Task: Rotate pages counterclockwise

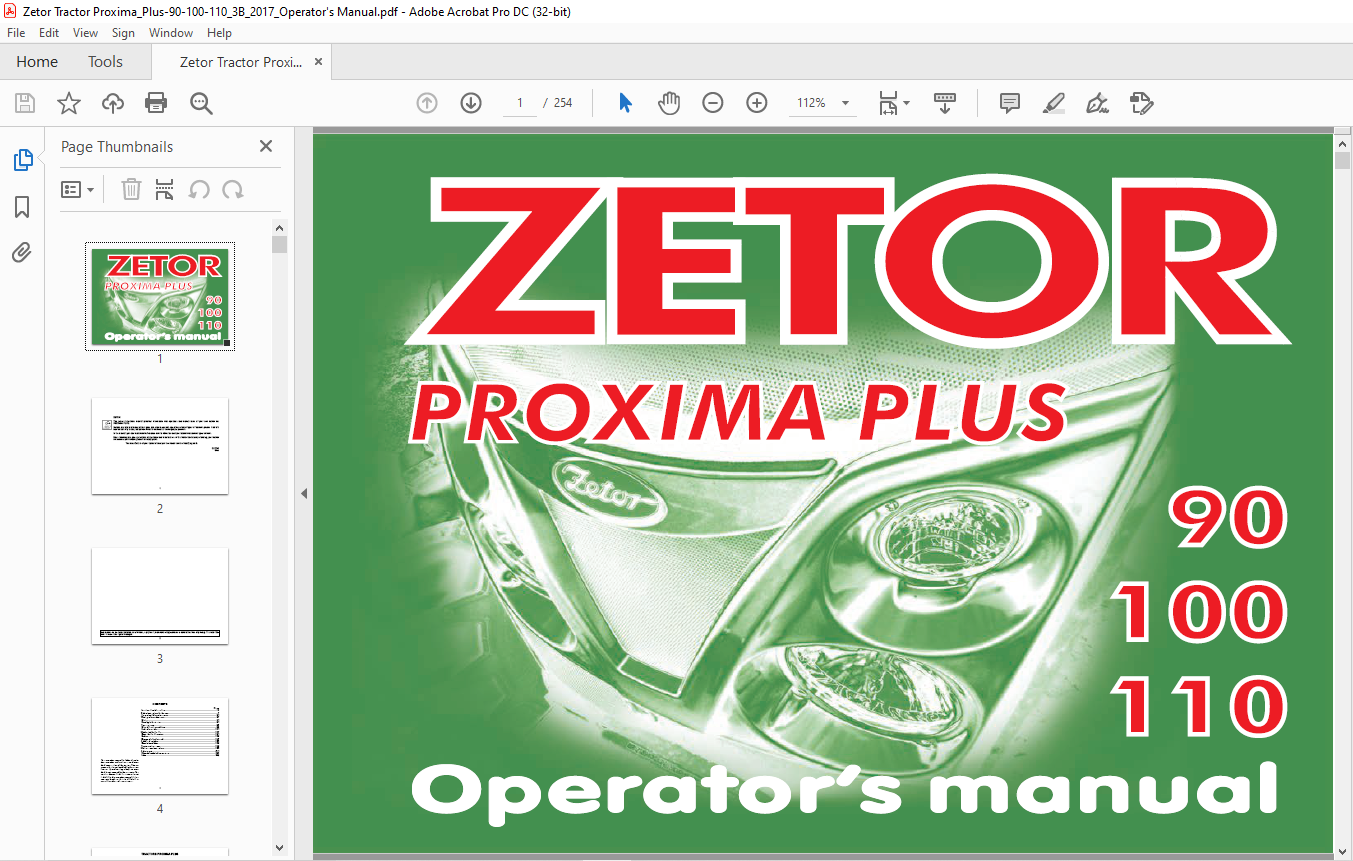Action: (x=199, y=189)
